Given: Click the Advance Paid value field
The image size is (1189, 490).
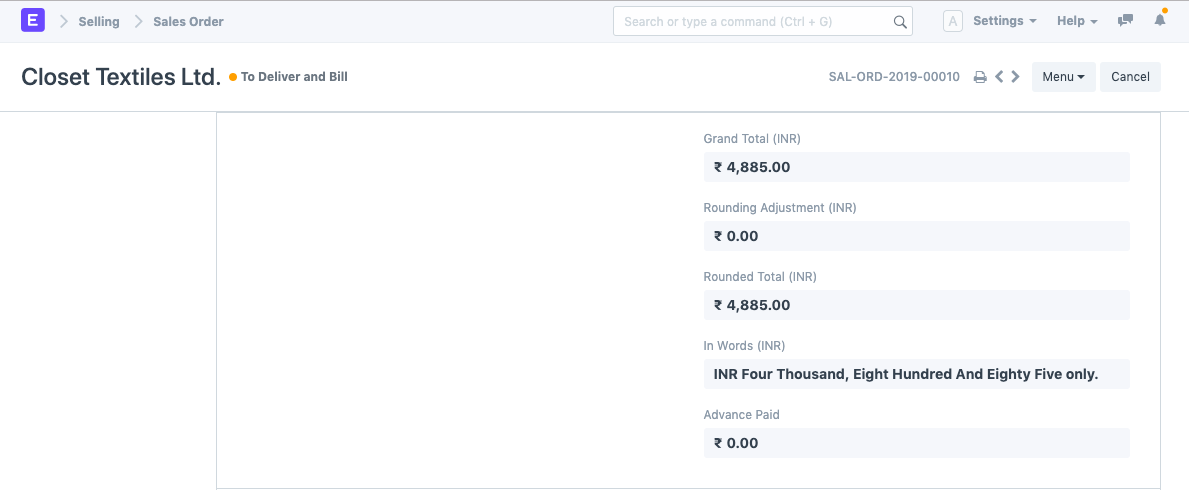Looking at the screenshot, I should [x=916, y=443].
